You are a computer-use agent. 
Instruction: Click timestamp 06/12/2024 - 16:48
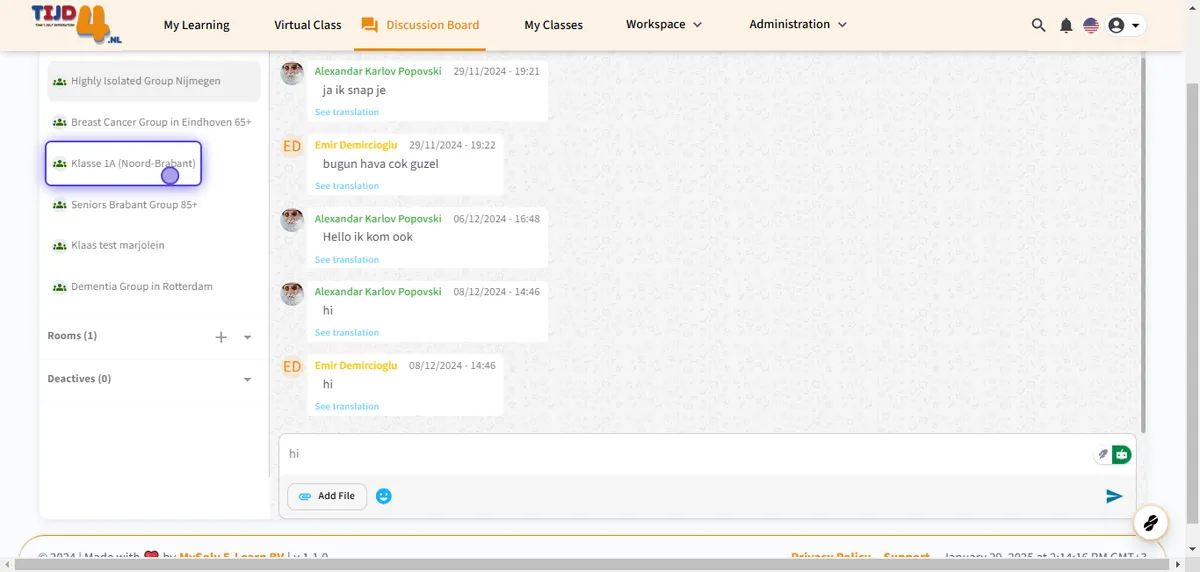click(x=496, y=219)
